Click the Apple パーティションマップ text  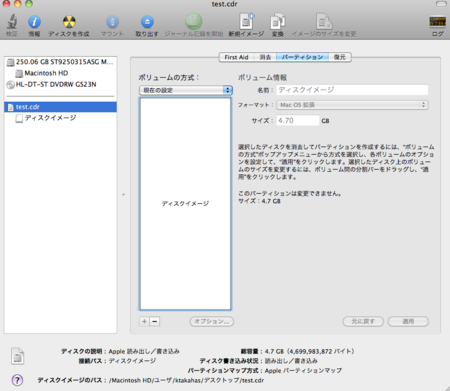point(303,371)
